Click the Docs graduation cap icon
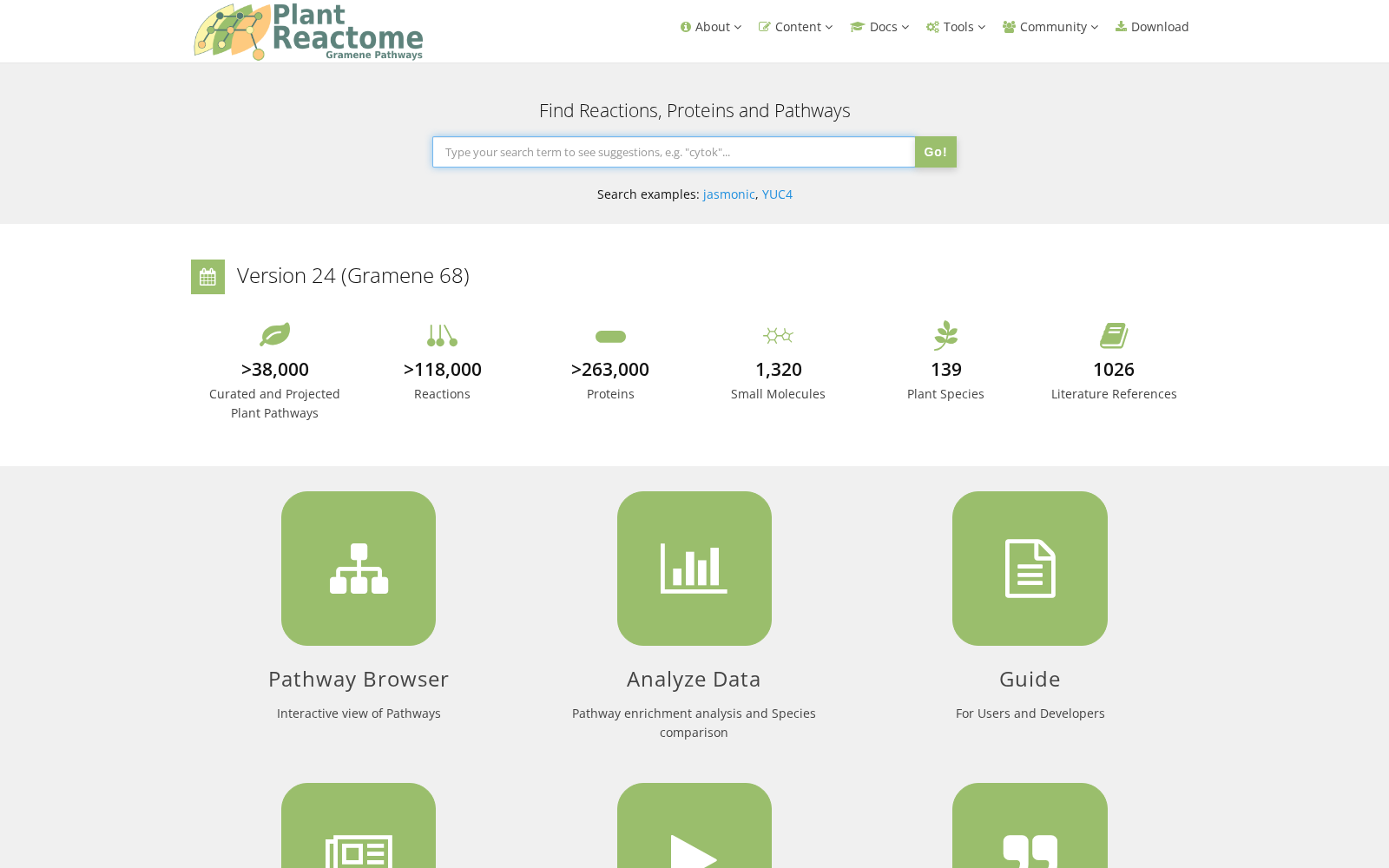 (x=858, y=27)
